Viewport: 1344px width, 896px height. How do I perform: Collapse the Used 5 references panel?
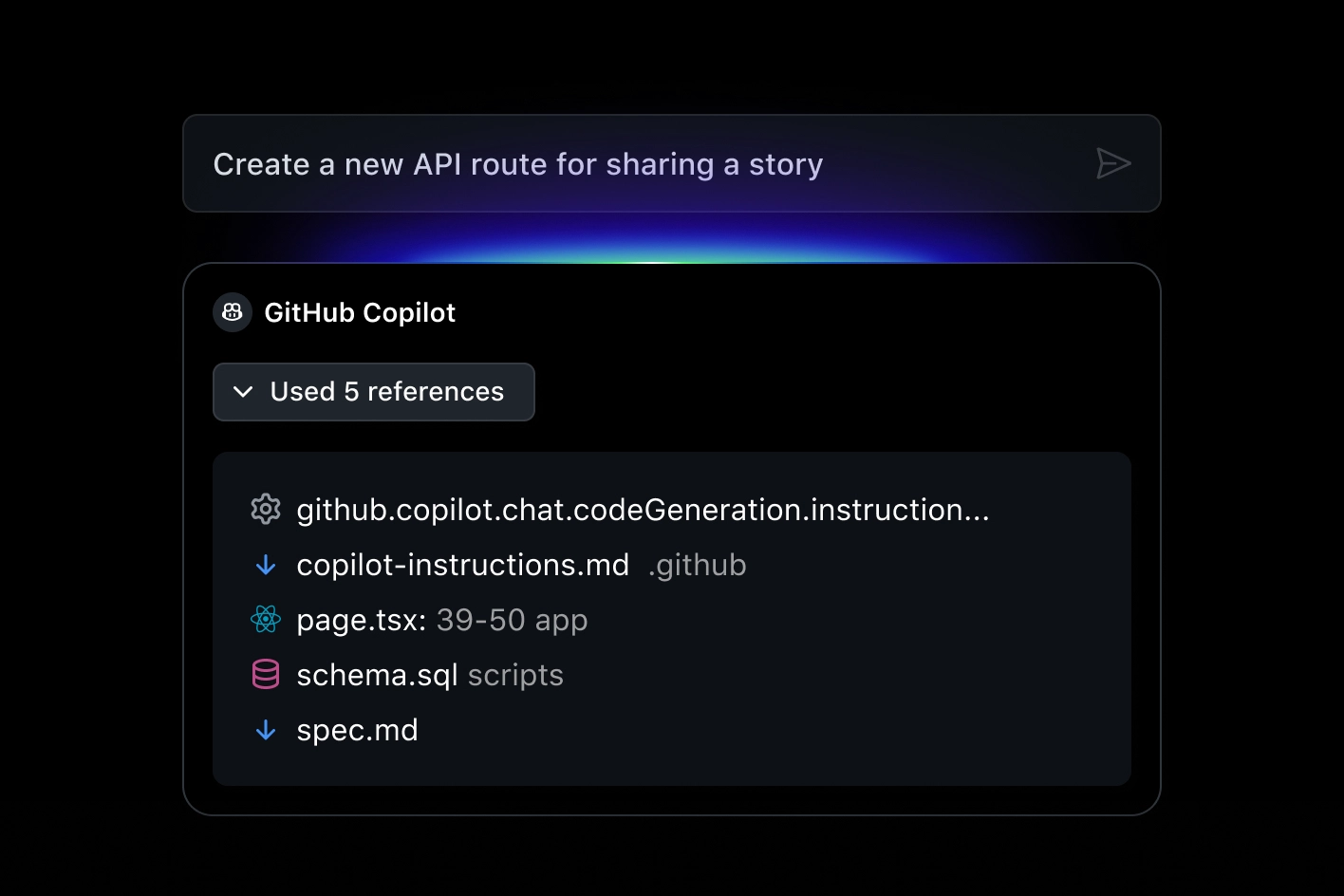coord(373,391)
